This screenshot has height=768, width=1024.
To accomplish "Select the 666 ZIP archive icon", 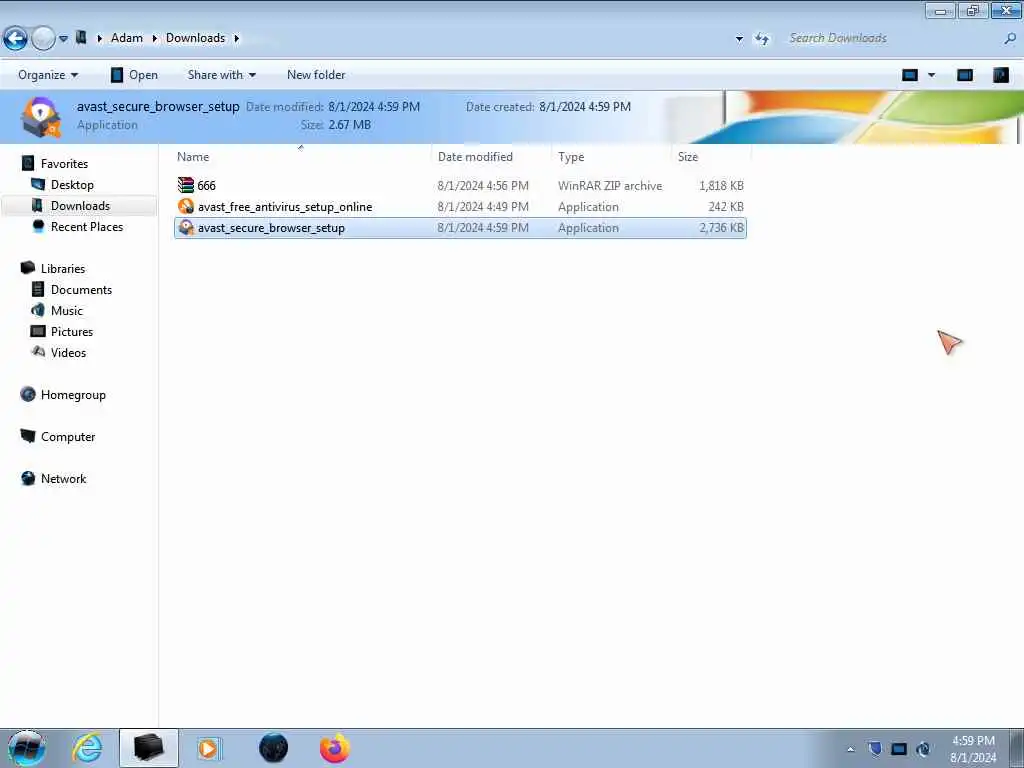I will [x=186, y=185].
